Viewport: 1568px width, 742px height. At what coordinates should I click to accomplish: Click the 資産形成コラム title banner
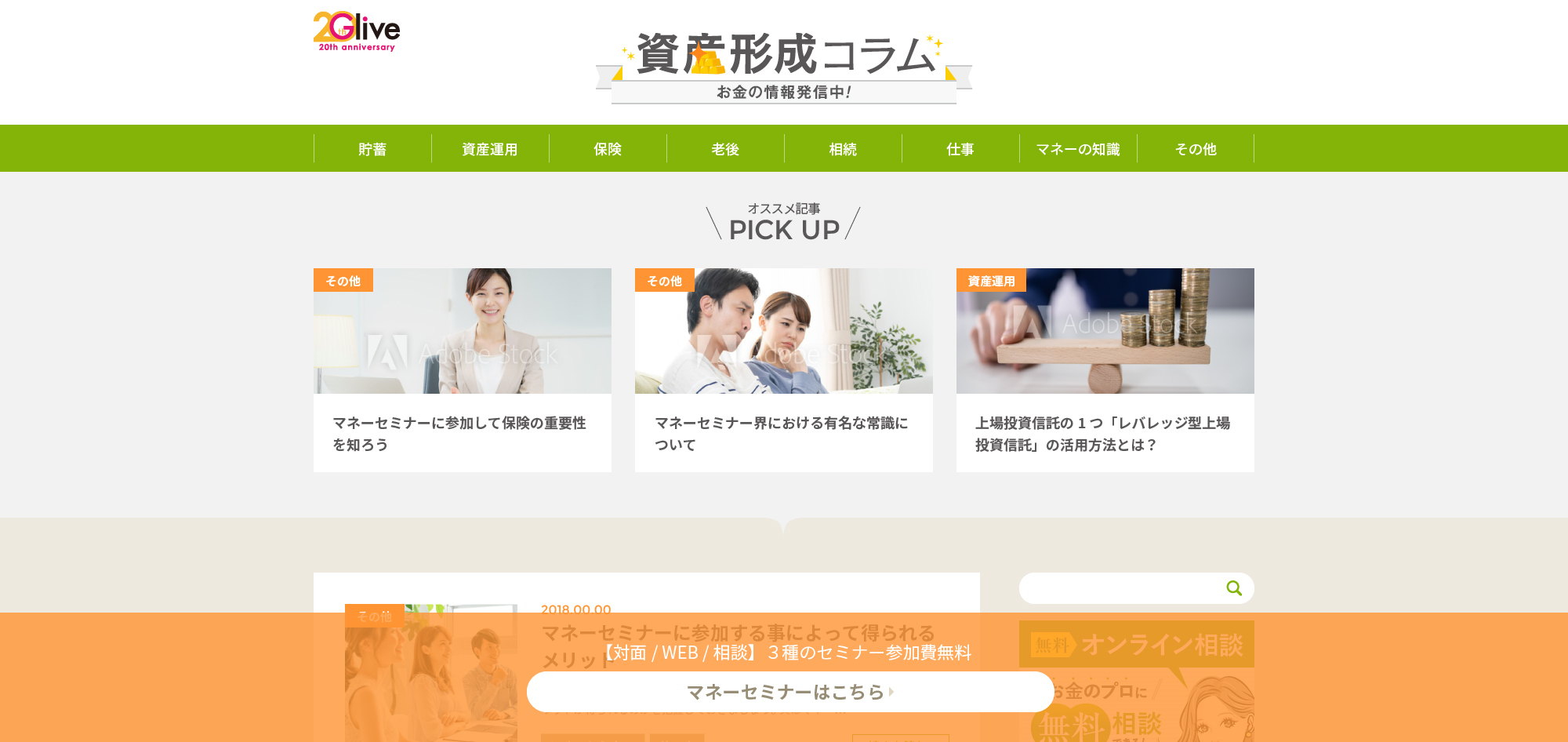(x=784, y=67)
